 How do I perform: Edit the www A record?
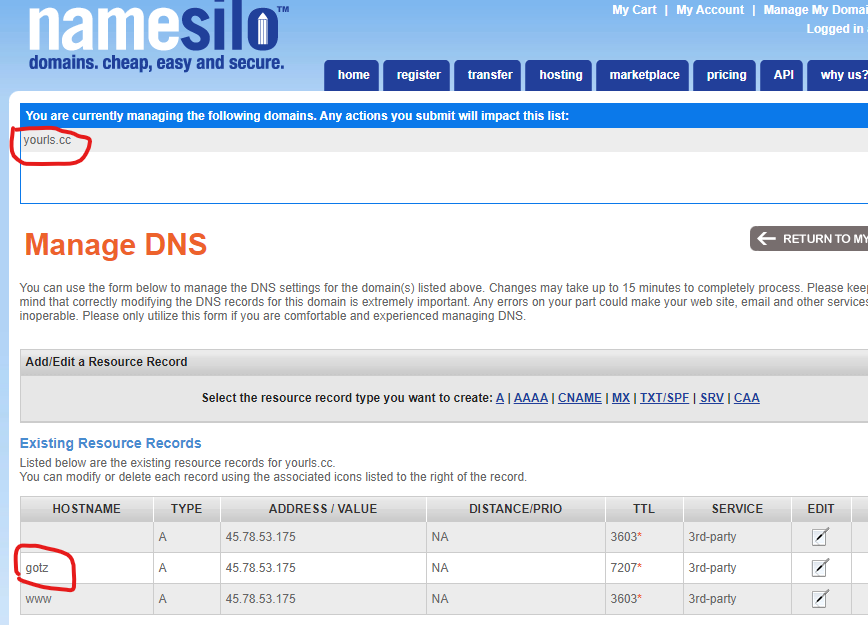[820, 599]
